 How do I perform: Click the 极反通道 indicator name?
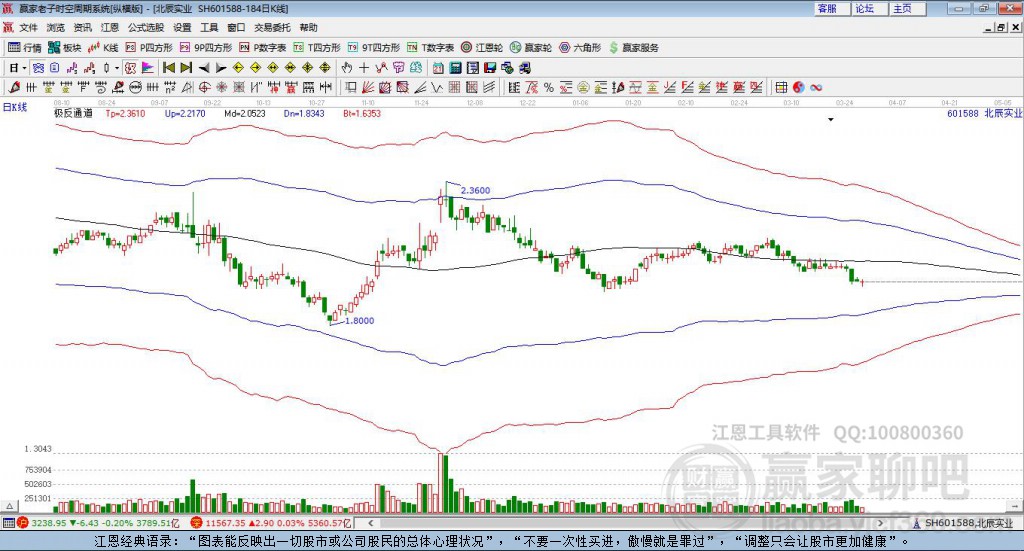coord(73,113)
